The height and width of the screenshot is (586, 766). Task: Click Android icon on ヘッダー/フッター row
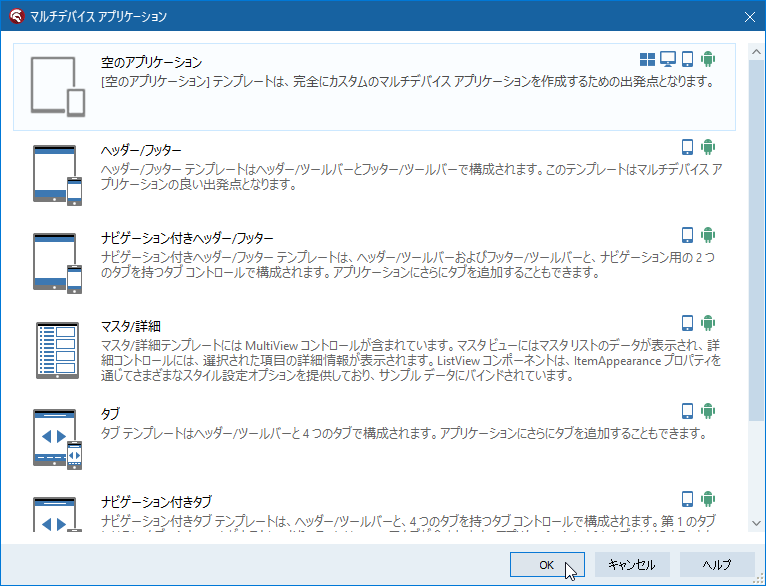tap(708, 147)
